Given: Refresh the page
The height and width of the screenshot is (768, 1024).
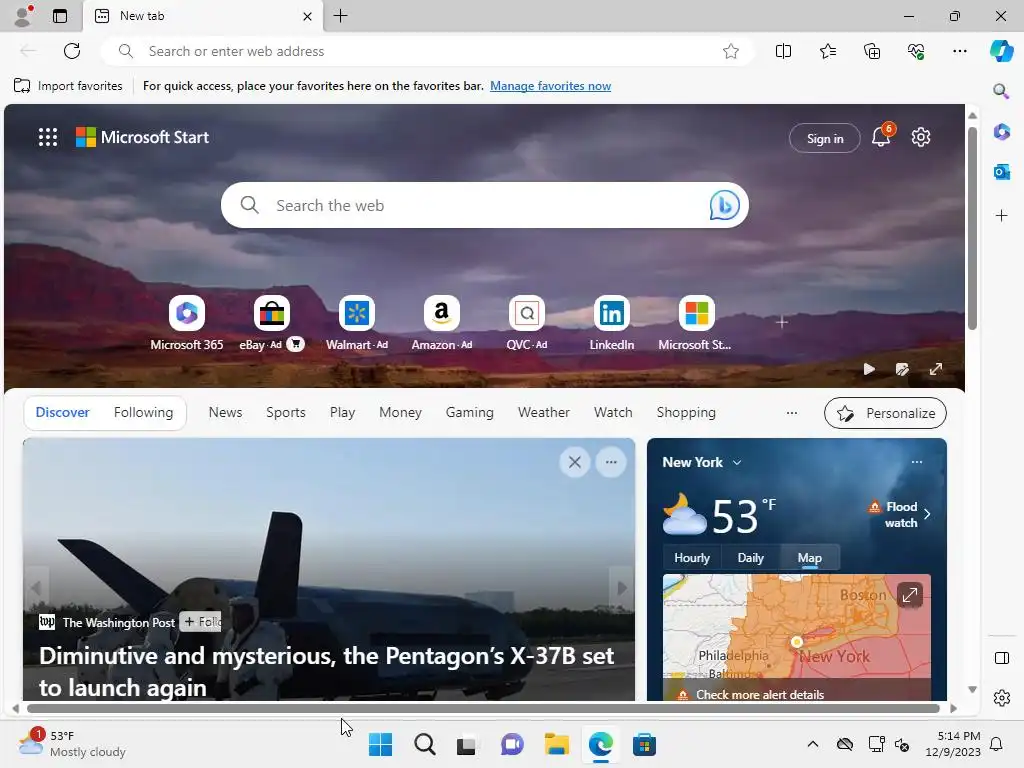Looking at the screenshot, I should click(72, 51).
